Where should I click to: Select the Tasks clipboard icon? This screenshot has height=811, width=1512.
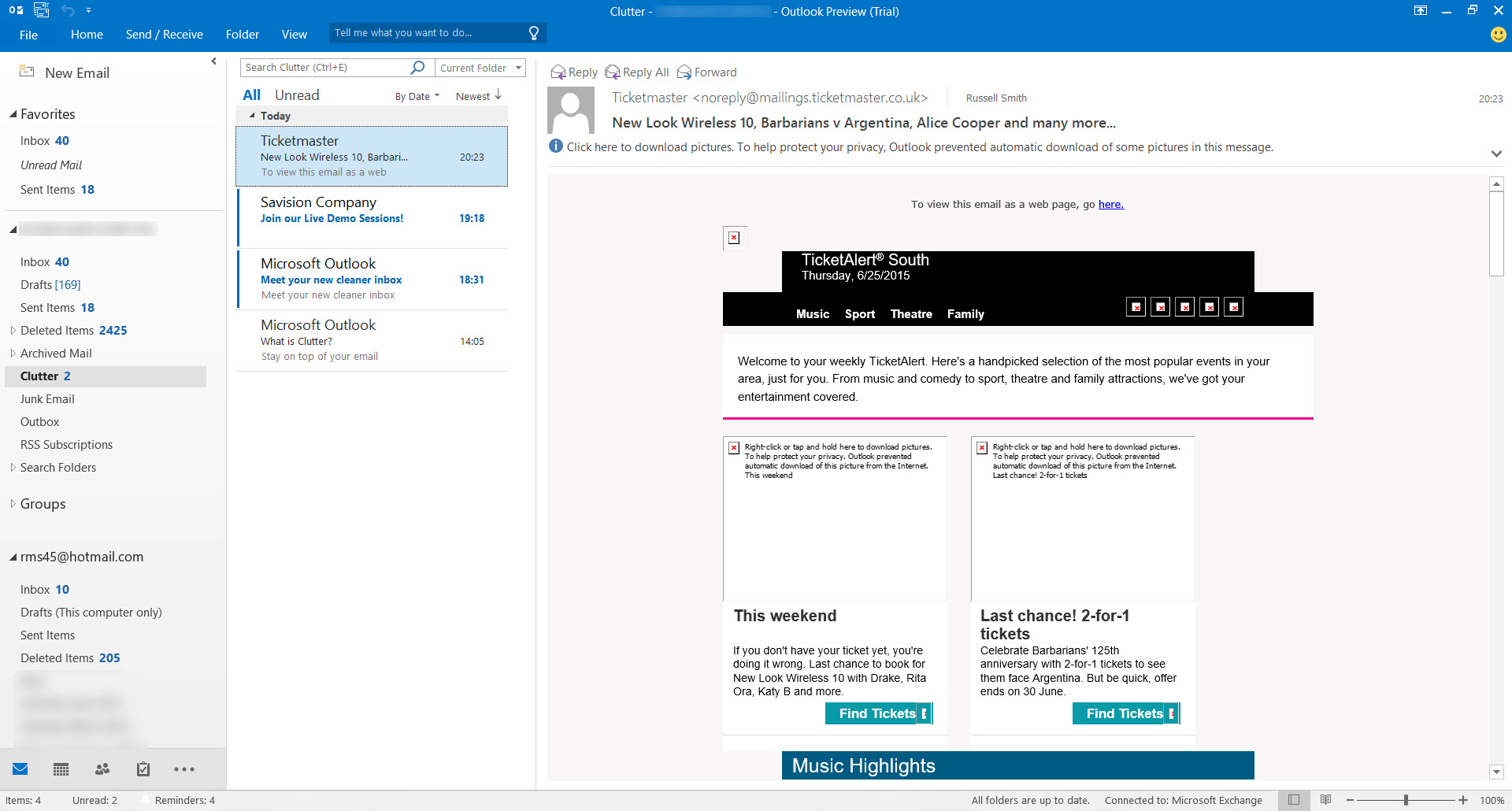(x=143, y=769)
